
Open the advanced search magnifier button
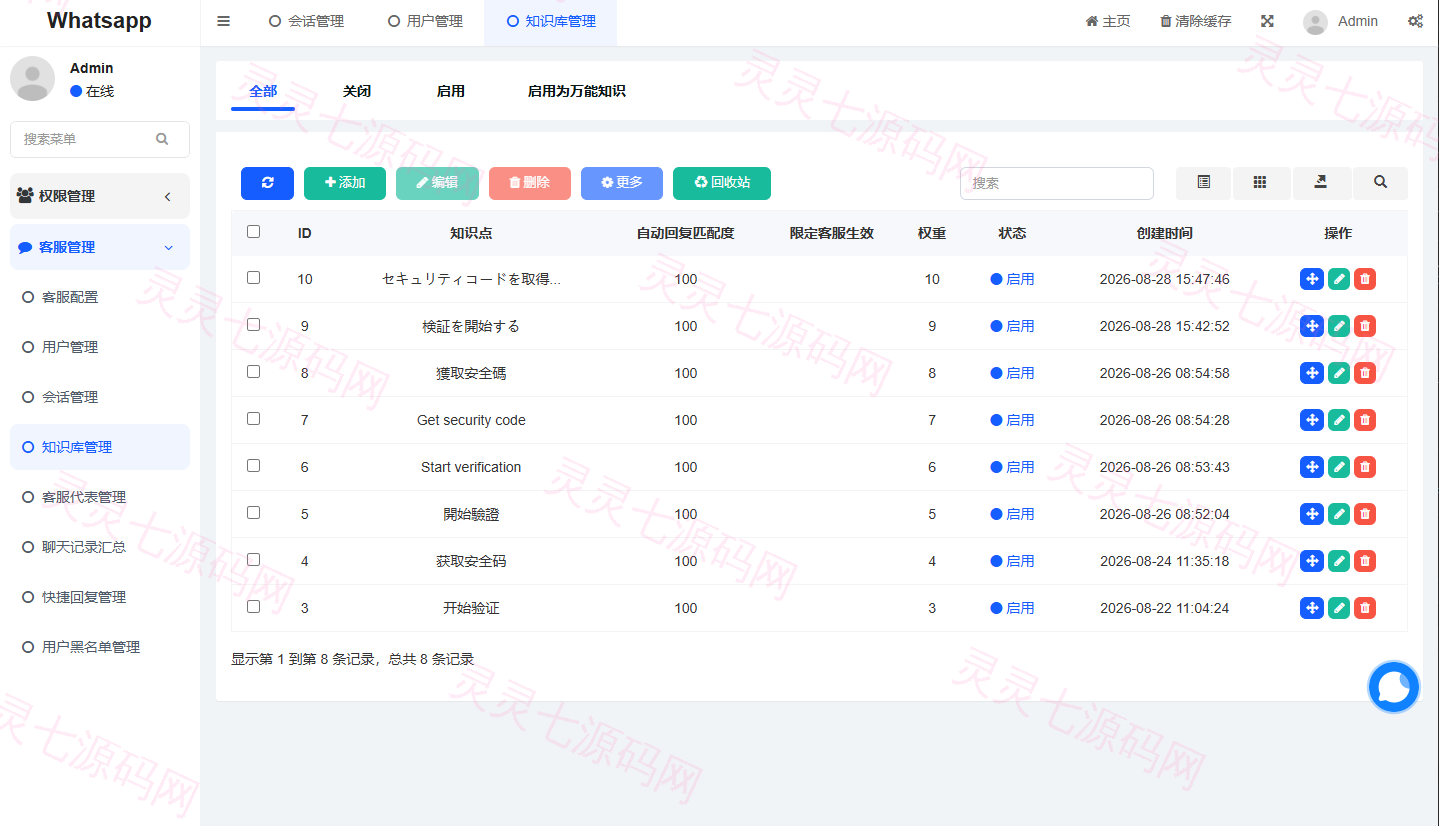click(1380, 183)
